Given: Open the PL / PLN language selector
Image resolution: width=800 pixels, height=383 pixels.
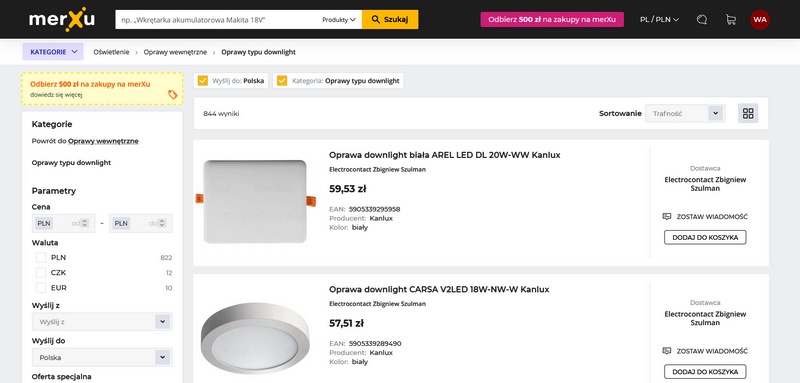Looking at the screenshot, I should (659, 19).
